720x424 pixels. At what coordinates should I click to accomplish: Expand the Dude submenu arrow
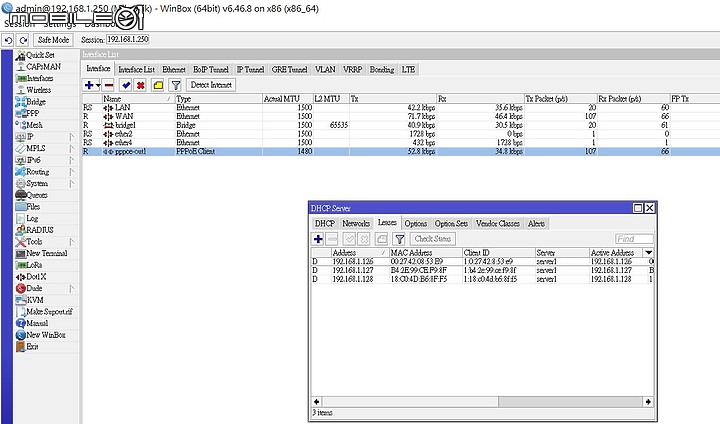click(x=72, y=288)
